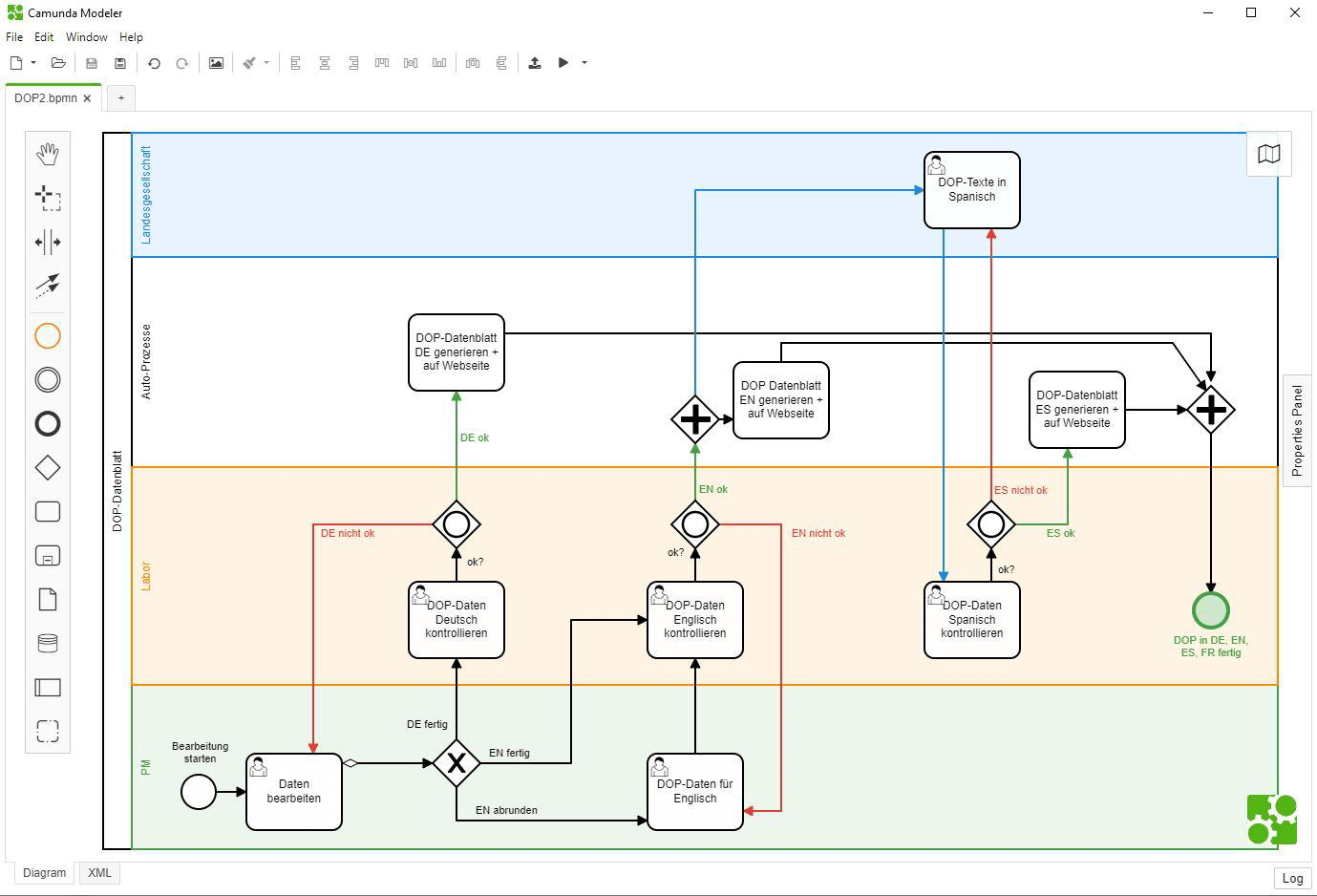Align elements top
Viewport: 1317px width, 896px height.
coord(382,63)
